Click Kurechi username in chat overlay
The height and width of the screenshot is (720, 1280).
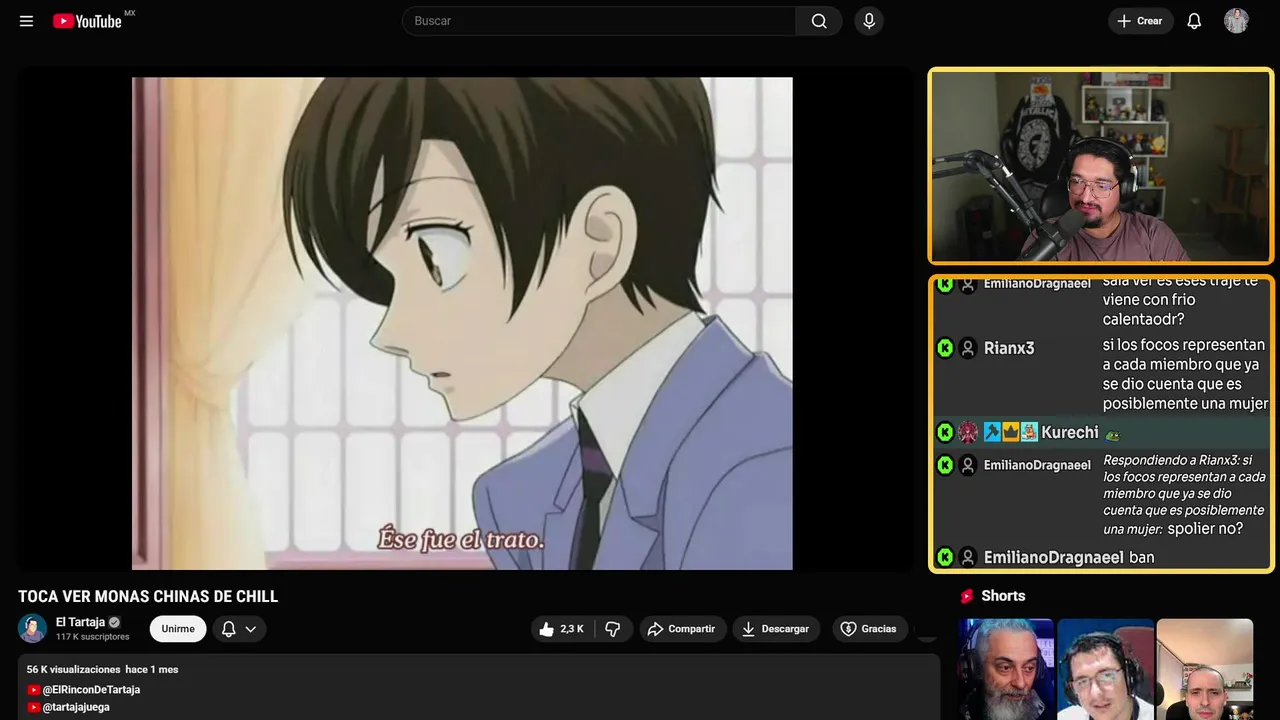click(x=1070, y=432)
